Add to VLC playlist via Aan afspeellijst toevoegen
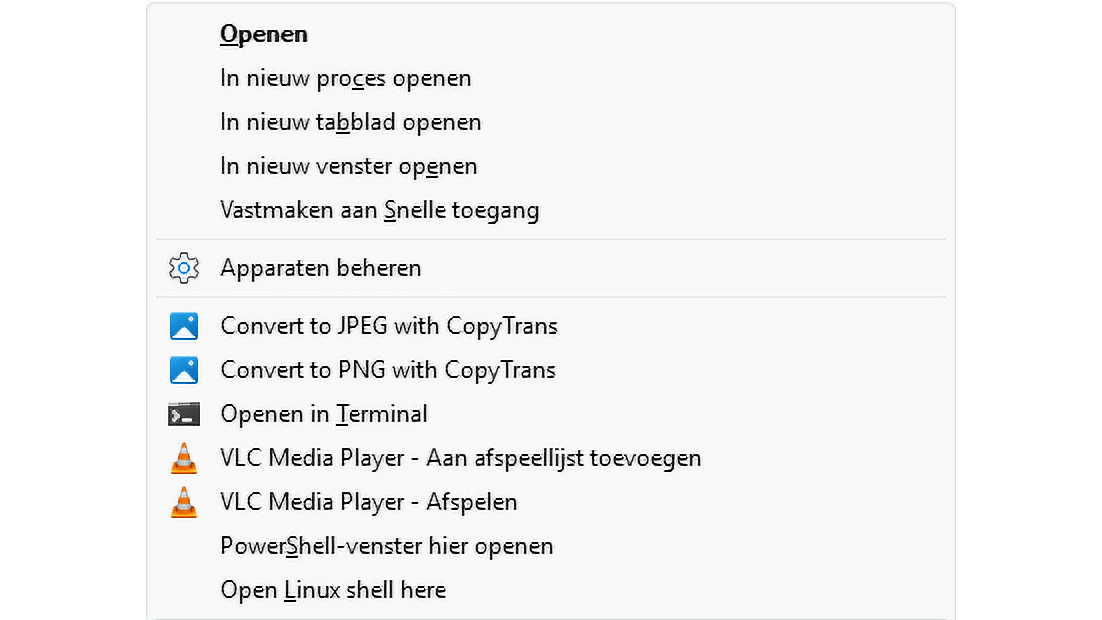The width and height of the screenshot is (1102, 620). 460,458
